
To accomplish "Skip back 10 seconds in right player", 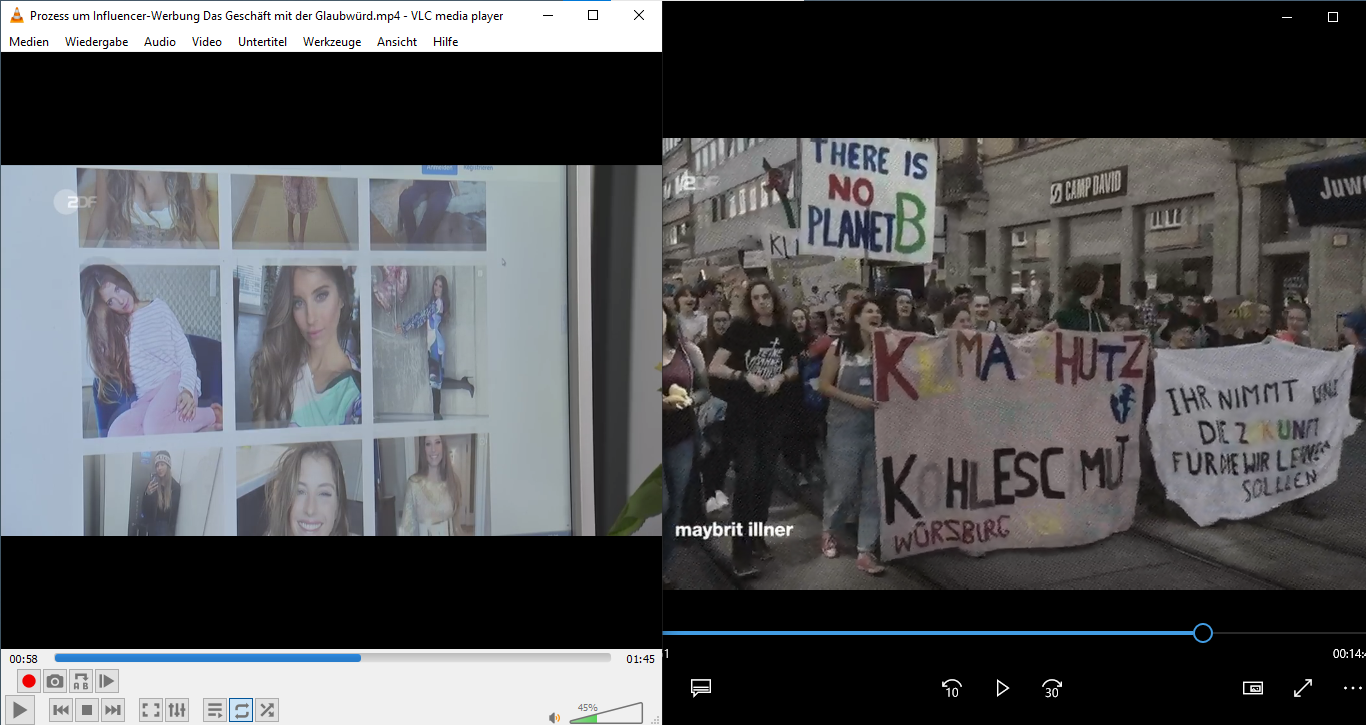I will tap(952, 688).
